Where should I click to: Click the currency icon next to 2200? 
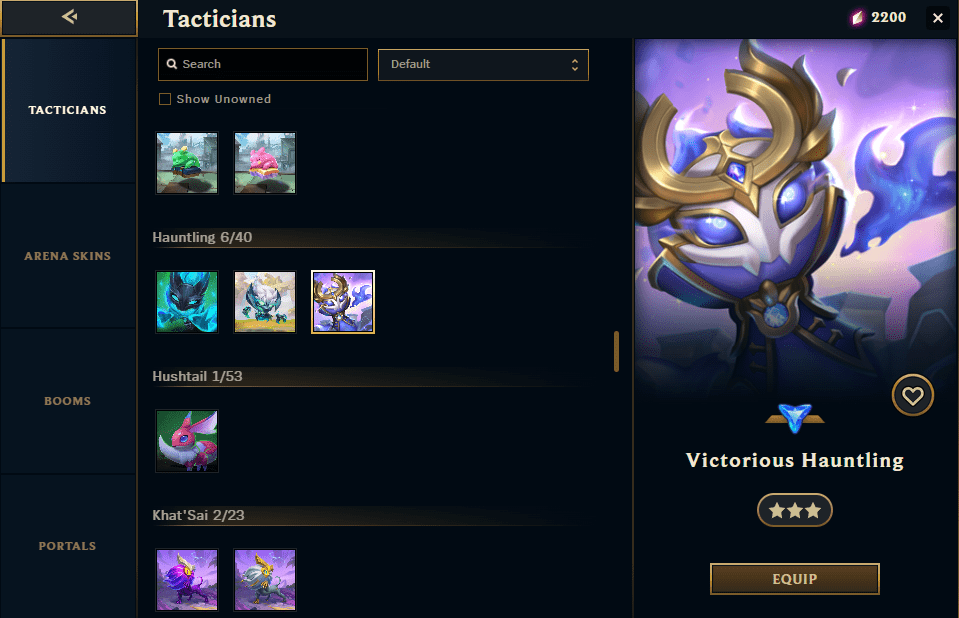[857, 18]
